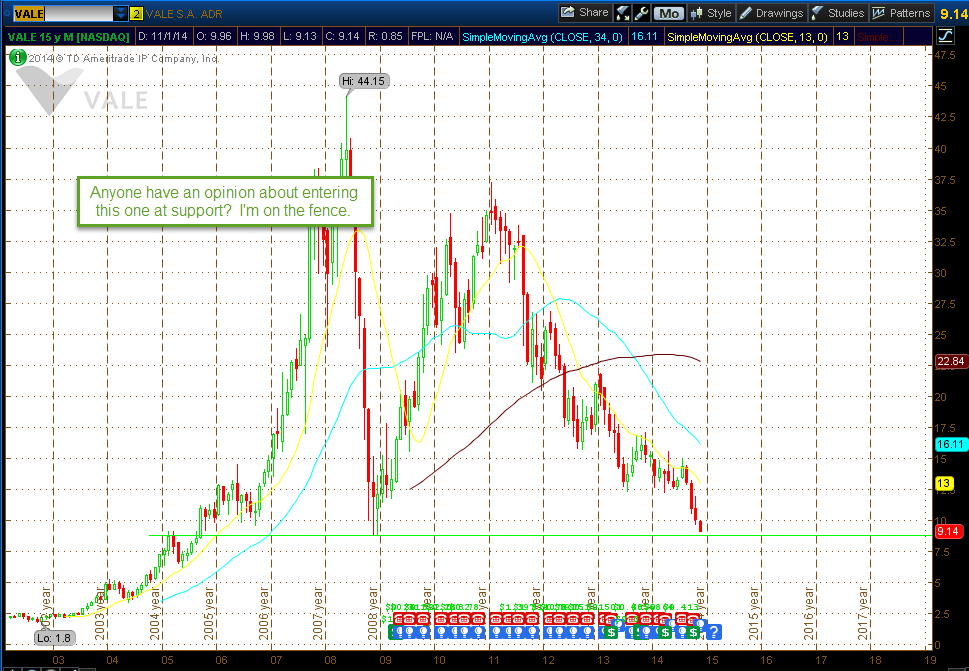Image resolution: width=969 pixels, height=671 pixels.
Task: Click the yellow symbol link icon '2'
Action: point(136,13)
